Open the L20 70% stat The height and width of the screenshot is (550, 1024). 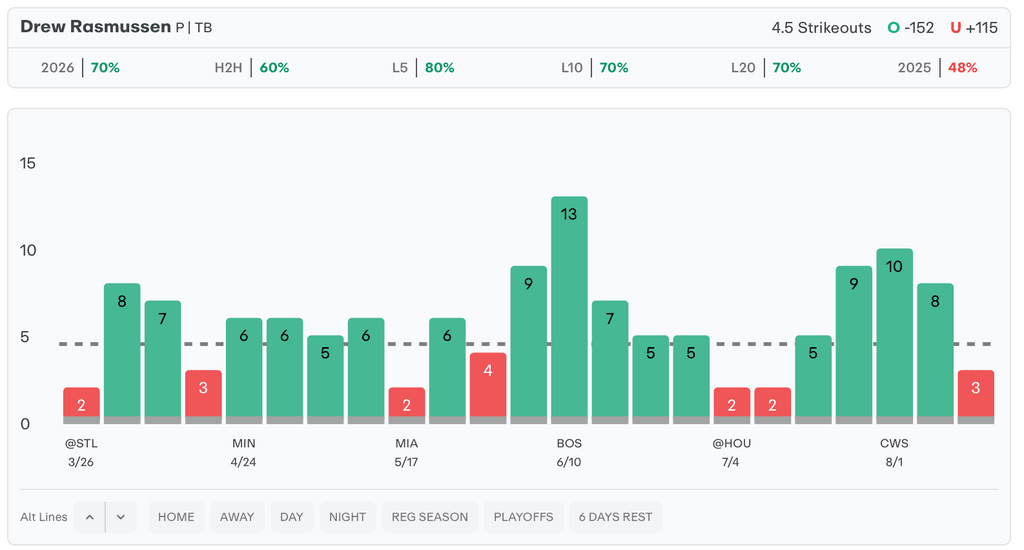(765, 67)
